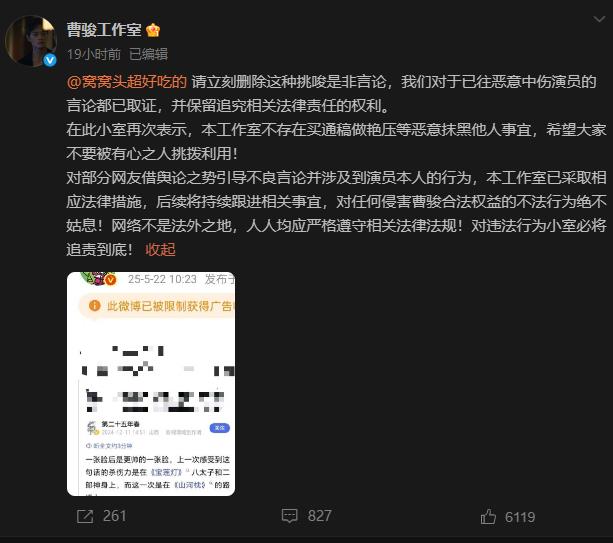Click the 第二十五年春 name in thumbnail

(120, 424)
